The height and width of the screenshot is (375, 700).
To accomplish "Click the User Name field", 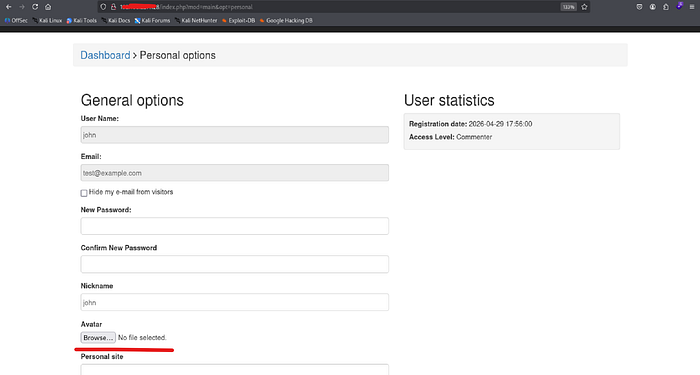I will (235, 135).
